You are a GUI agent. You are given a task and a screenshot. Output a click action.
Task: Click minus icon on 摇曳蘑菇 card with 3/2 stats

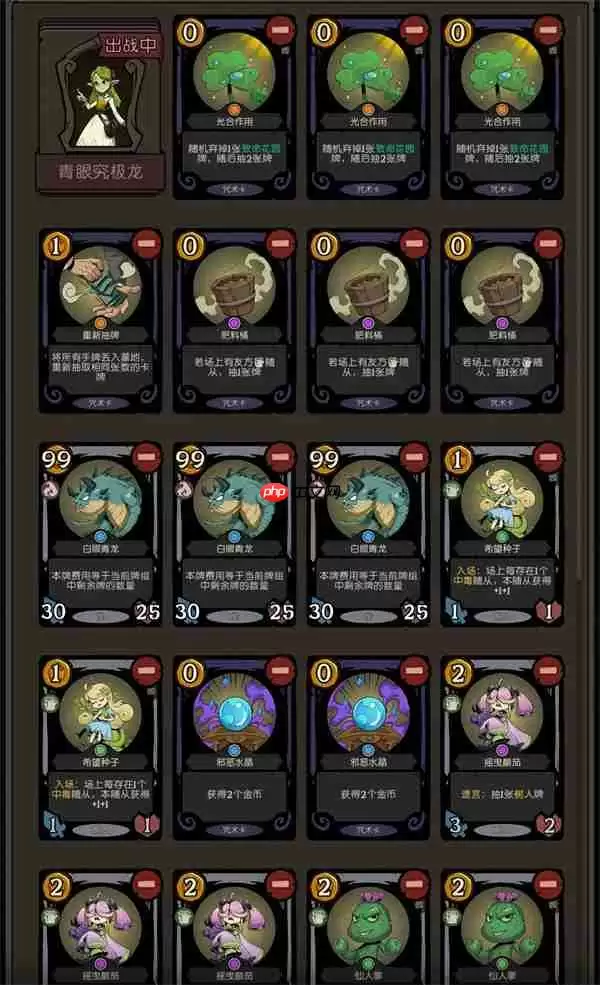click(548, 670)
